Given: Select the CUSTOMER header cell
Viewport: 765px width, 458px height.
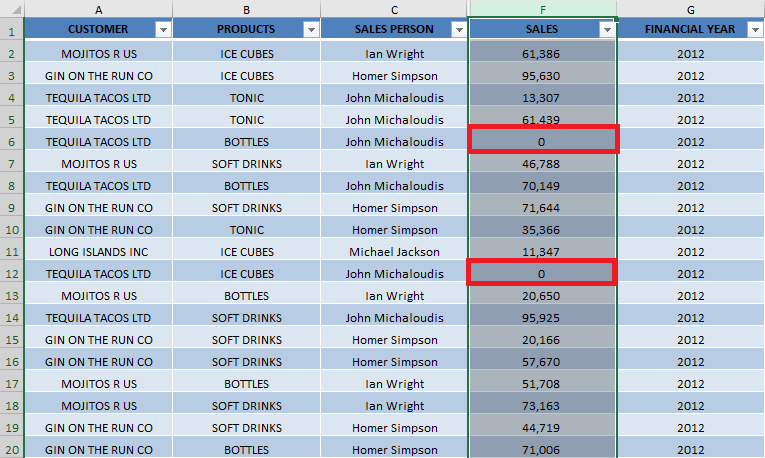Looking at the screenshot, I should pos(99,29).
